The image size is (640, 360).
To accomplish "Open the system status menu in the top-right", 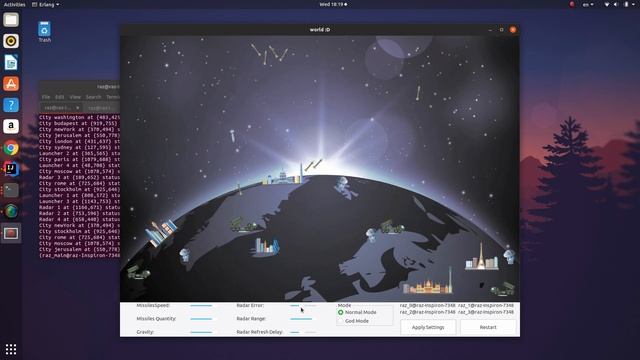I will 620,4.
